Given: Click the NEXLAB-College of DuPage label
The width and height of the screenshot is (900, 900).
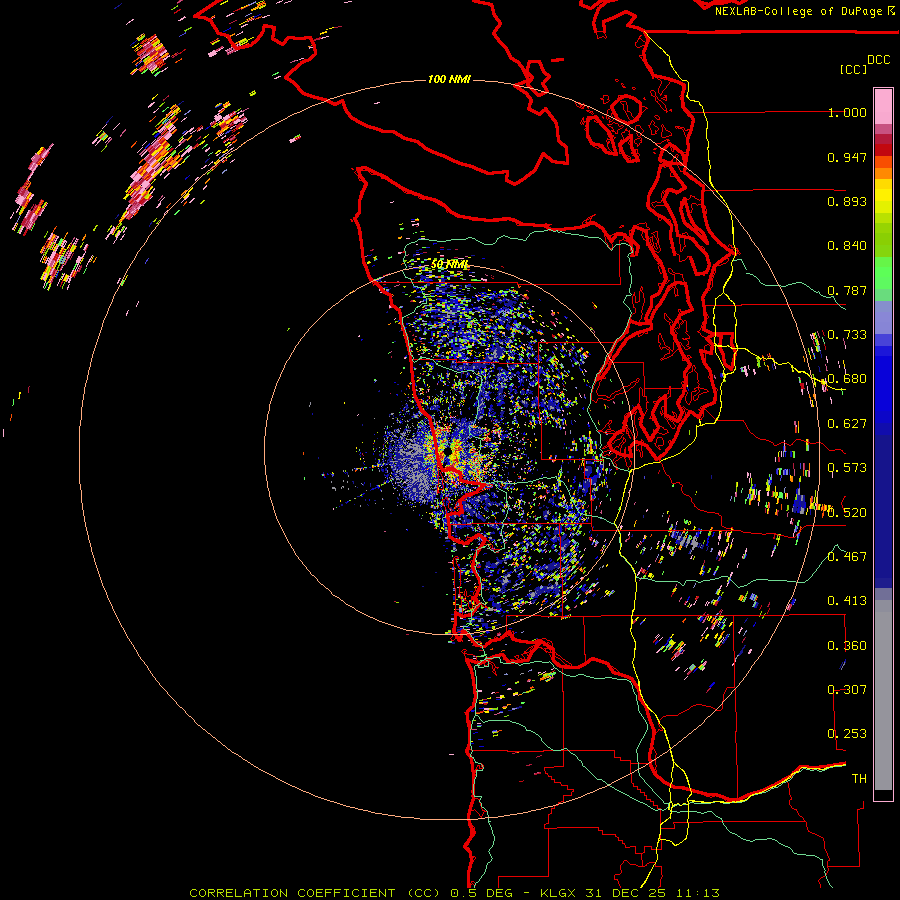Looking at the screenshot, I should pyautogui.click(x=797, y=11).
